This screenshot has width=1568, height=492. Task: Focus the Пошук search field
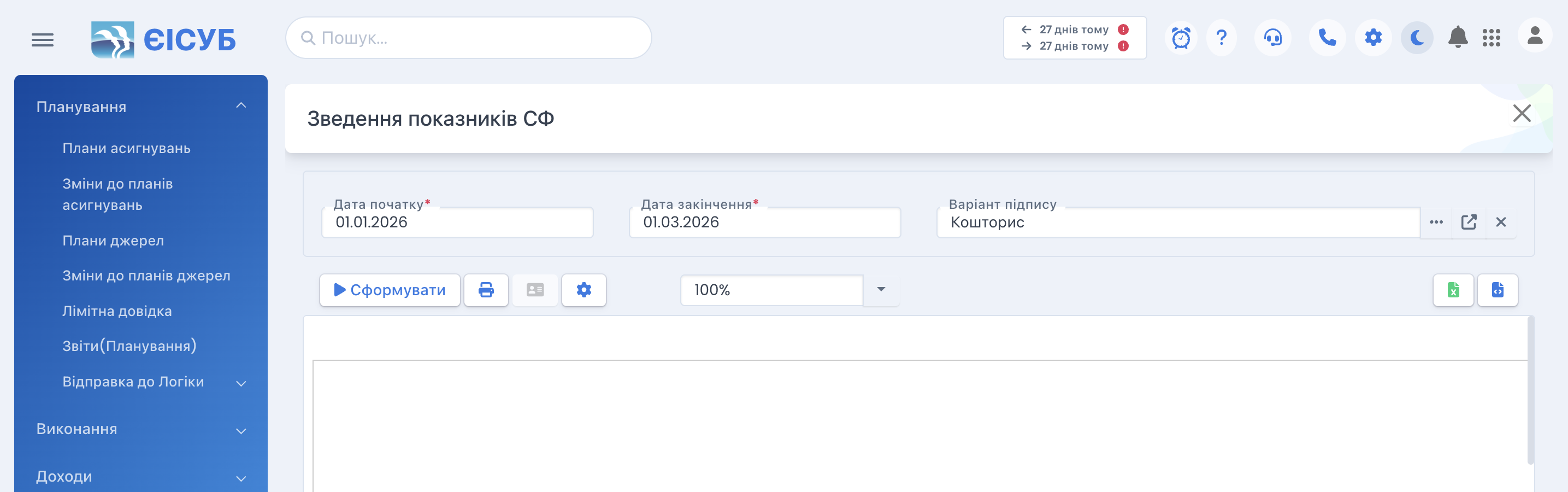[469, 38]
